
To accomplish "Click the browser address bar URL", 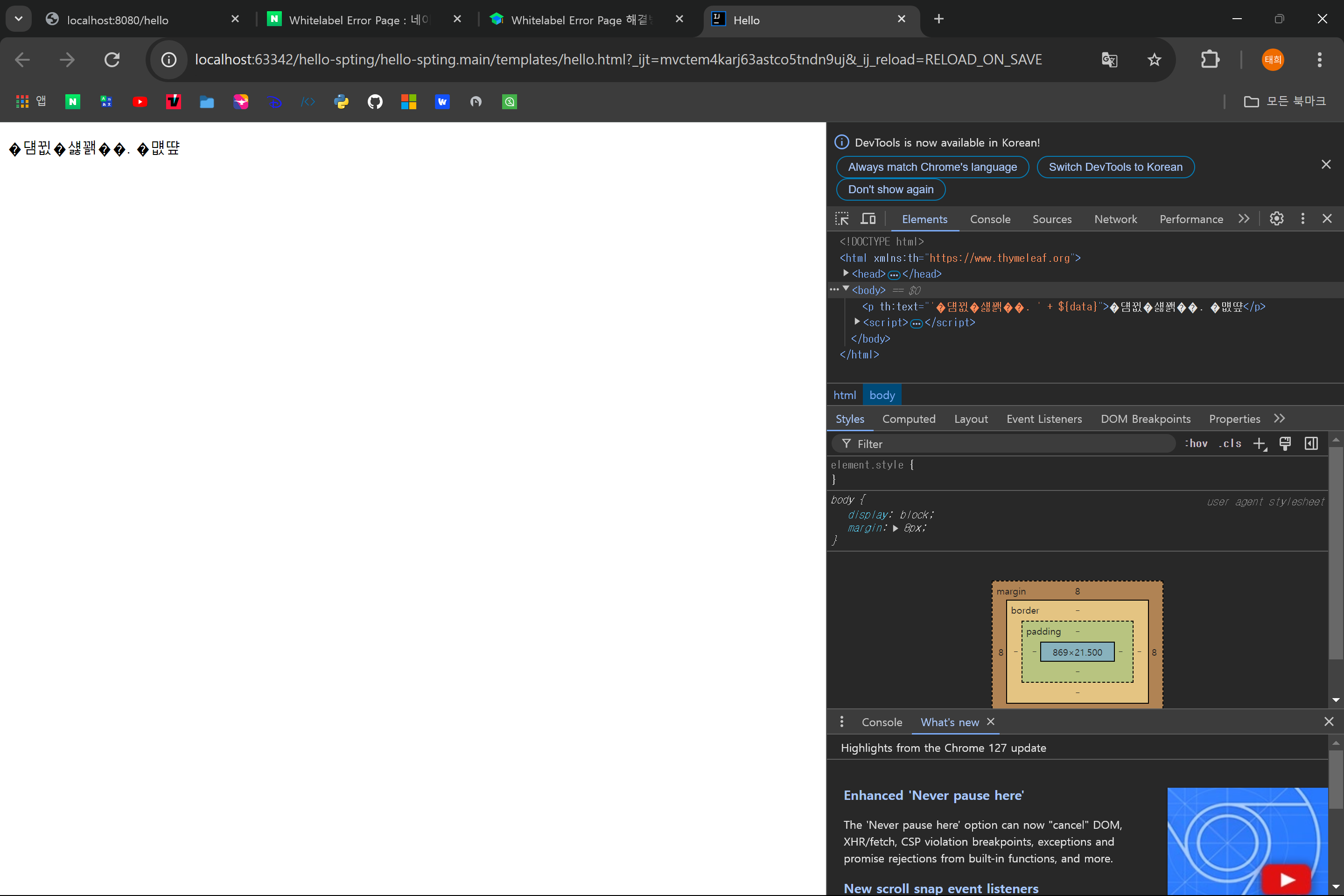I will (x=618, y=59).
